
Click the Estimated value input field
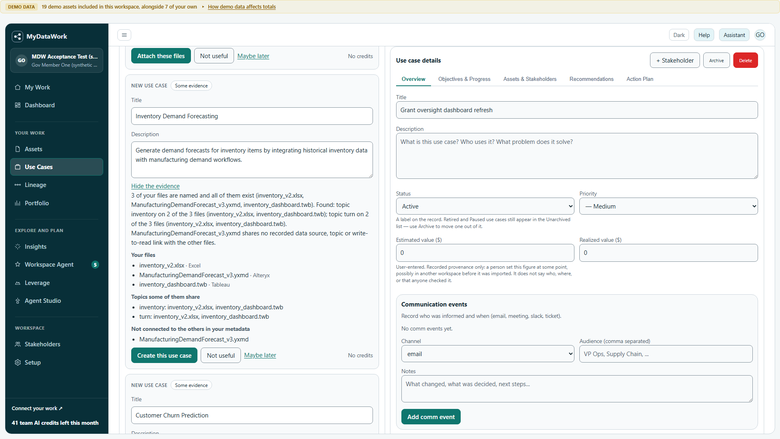point(485,253)
